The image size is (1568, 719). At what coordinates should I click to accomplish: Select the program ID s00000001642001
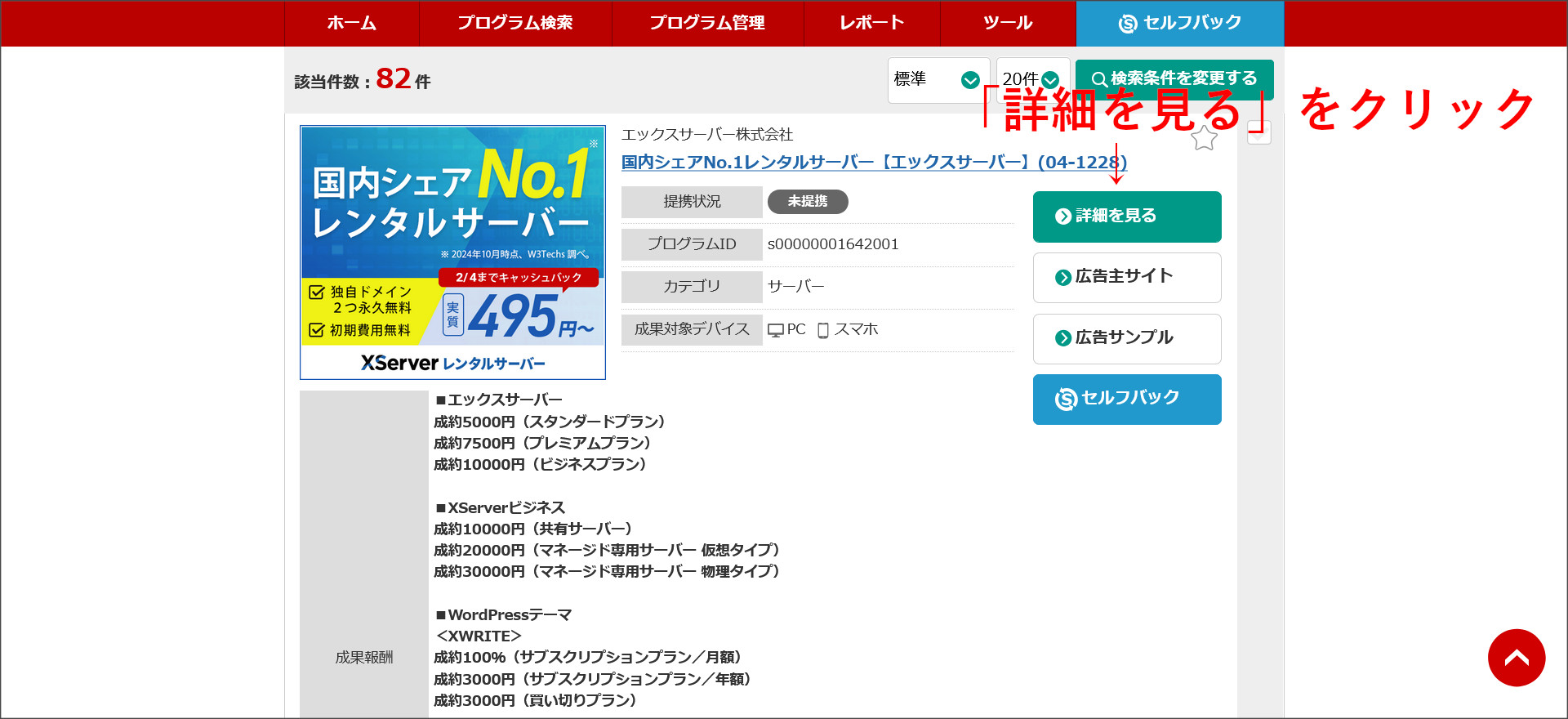click(833, 244)
